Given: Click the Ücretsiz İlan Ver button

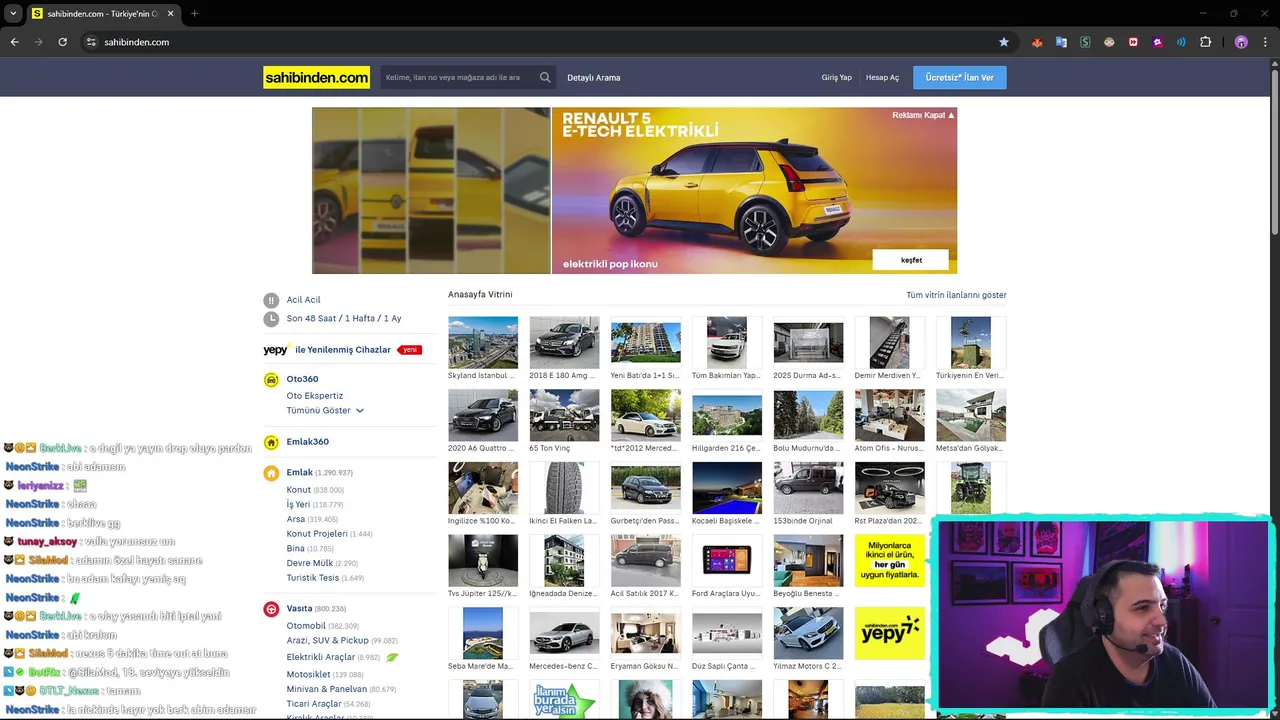Looking at the screenshot, I should (960, 77).
